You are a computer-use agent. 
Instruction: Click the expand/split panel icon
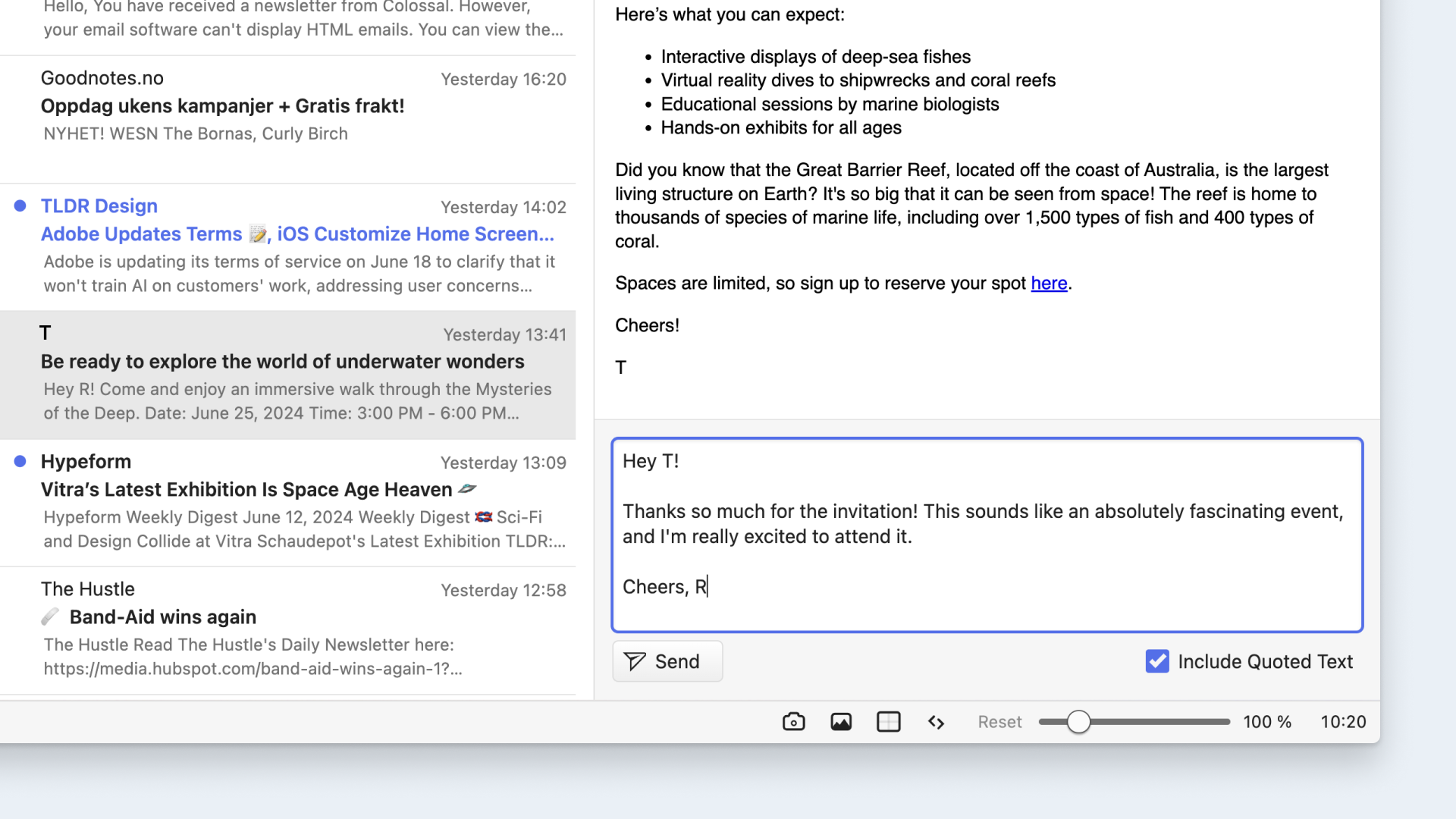point(887,722)
